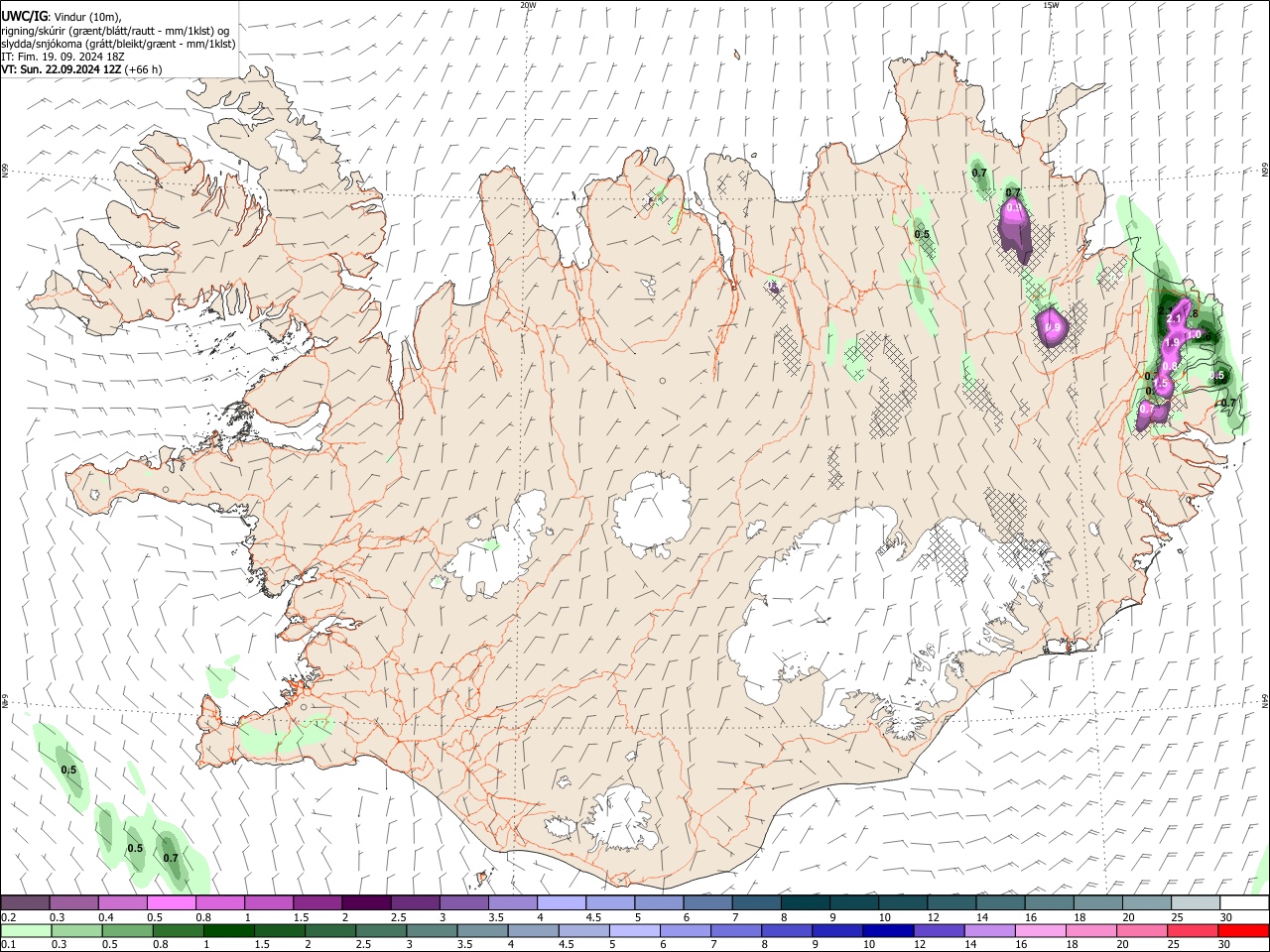Click the '0.8' snowfall value in the east
The height and width of the screenshot is (952, 1270).
(x=1169, y=367)
